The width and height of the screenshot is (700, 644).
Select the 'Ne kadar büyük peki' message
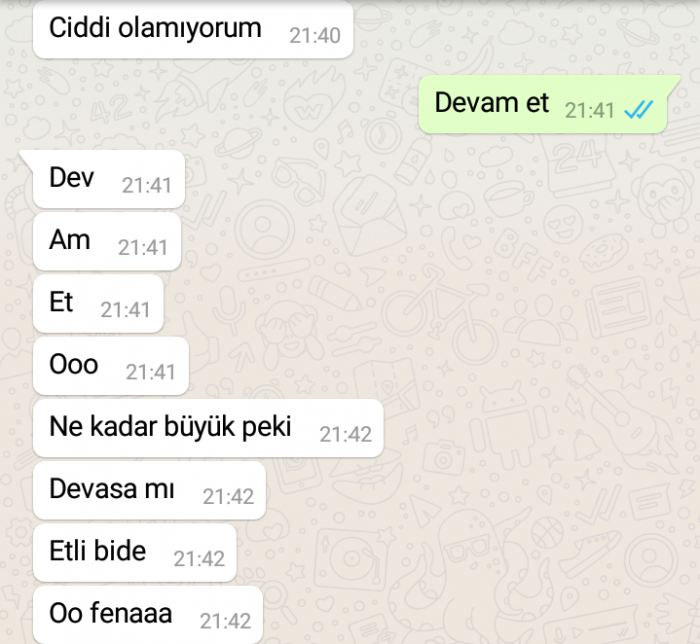[208, 428]
